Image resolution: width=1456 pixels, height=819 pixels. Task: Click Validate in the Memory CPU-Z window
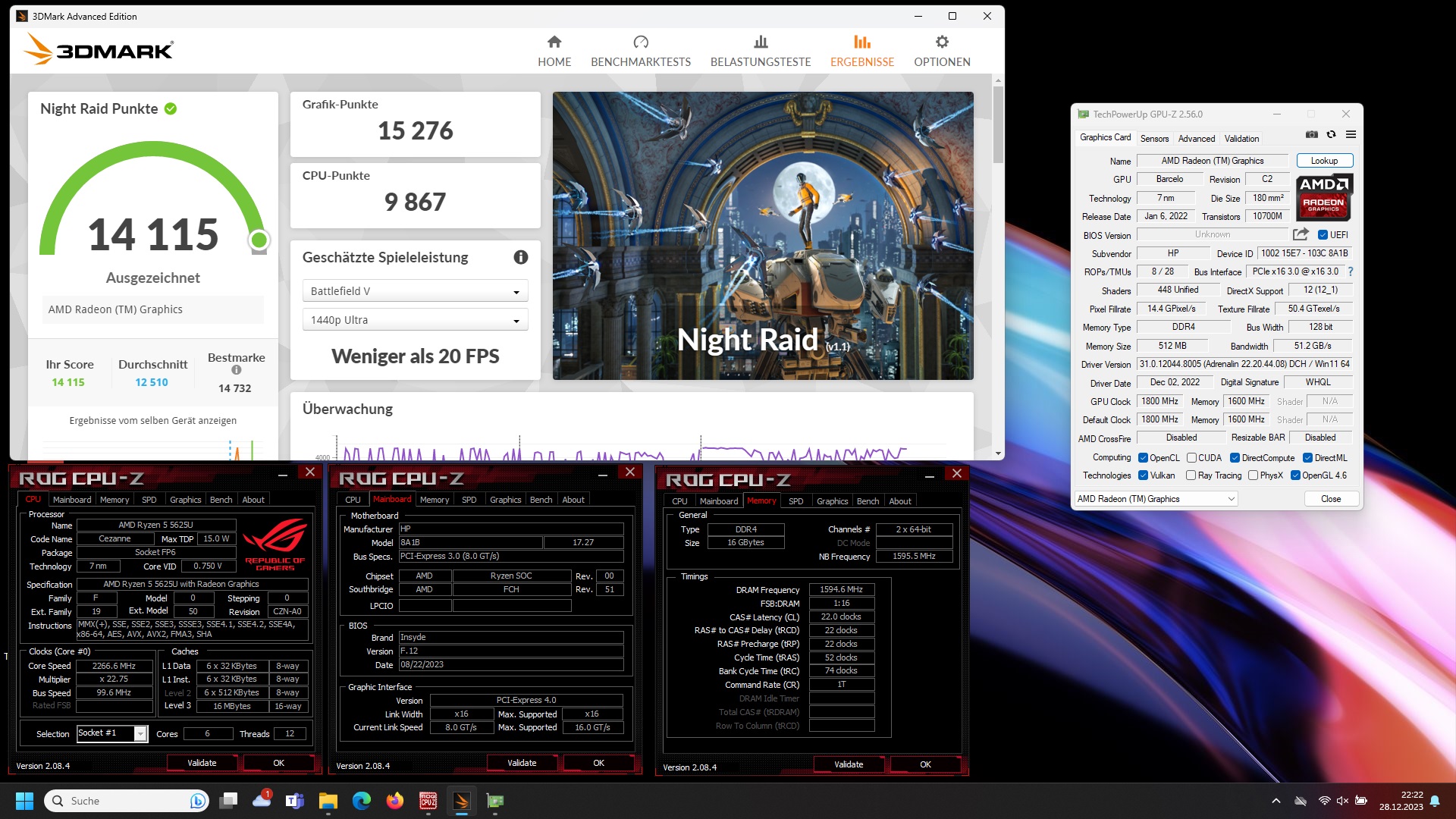(849, 764)
